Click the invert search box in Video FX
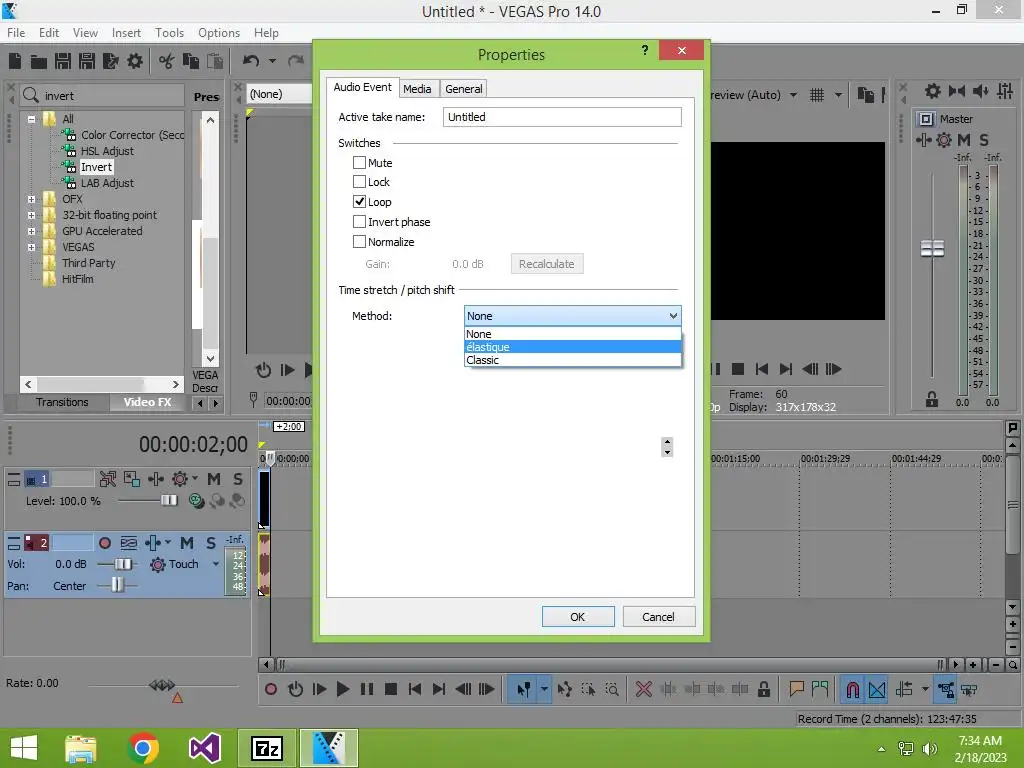Image resolution: width=1024 pixels, height=768 pixels. coord(103,95)
